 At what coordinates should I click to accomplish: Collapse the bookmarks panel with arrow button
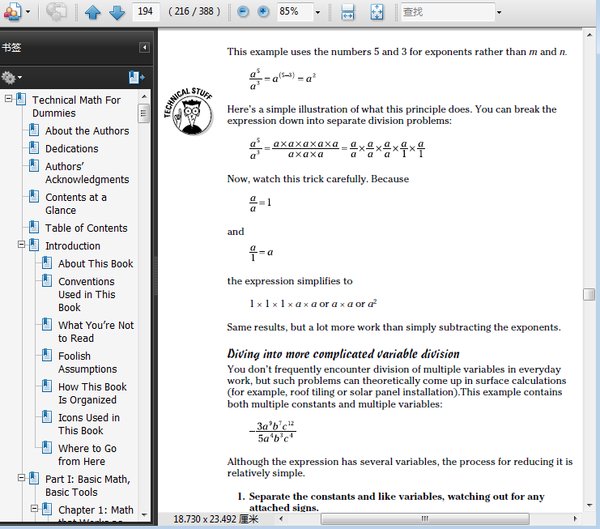(144, 47)
